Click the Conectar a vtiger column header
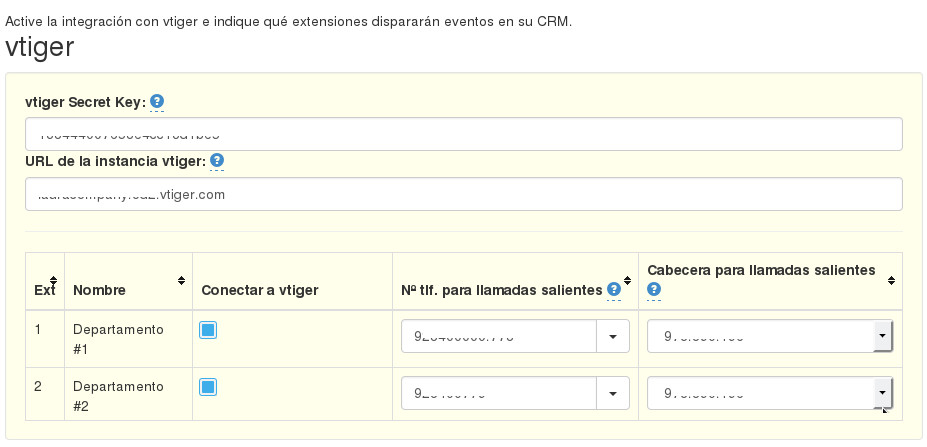 [x=260, y=290]
